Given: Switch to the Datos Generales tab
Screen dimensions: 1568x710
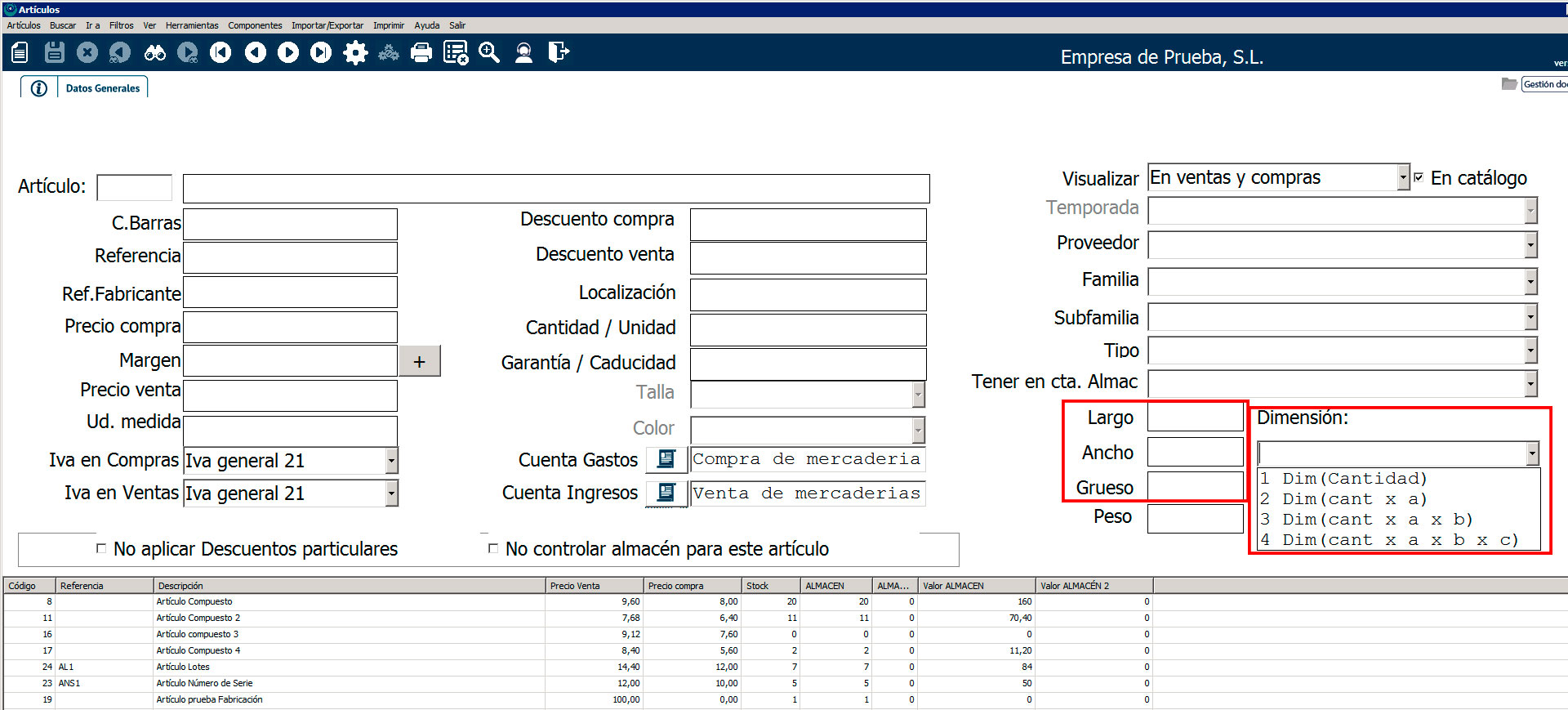Looking at the screenshot, I should pyautogui.click(x=102, y=88).
